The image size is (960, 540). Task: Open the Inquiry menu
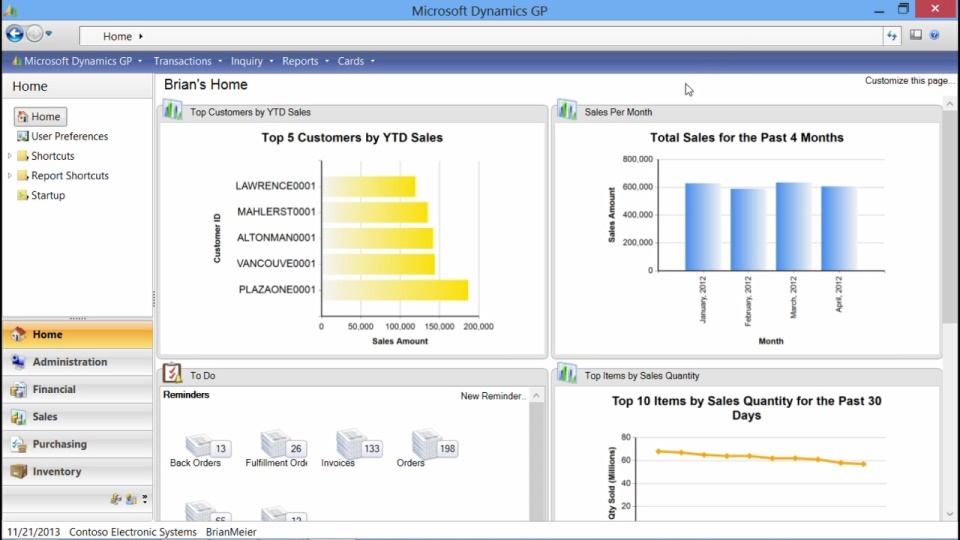coord(252,61)
